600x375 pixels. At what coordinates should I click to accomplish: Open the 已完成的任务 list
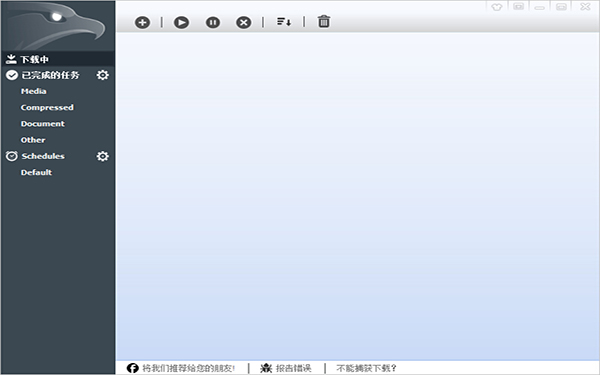pos(50,75)
